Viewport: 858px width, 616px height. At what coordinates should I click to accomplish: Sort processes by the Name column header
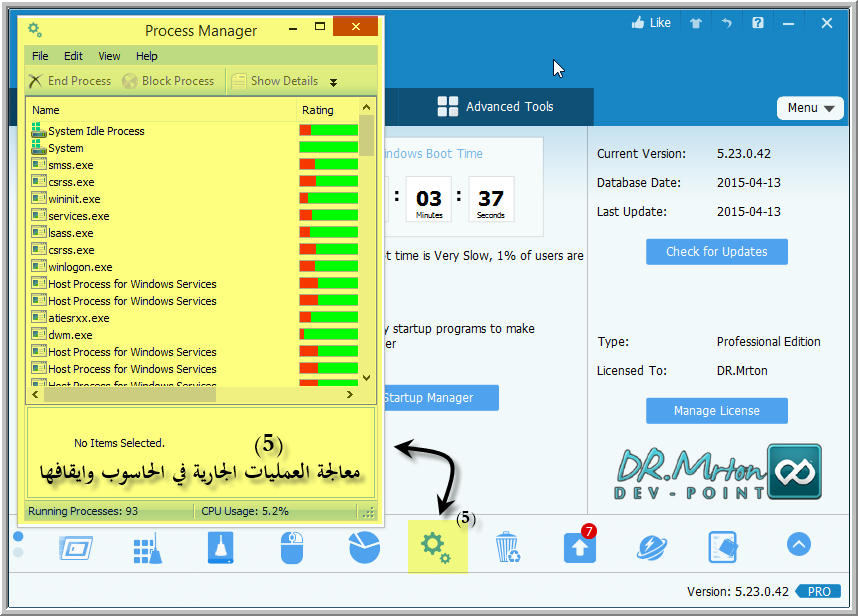point(161,110)
